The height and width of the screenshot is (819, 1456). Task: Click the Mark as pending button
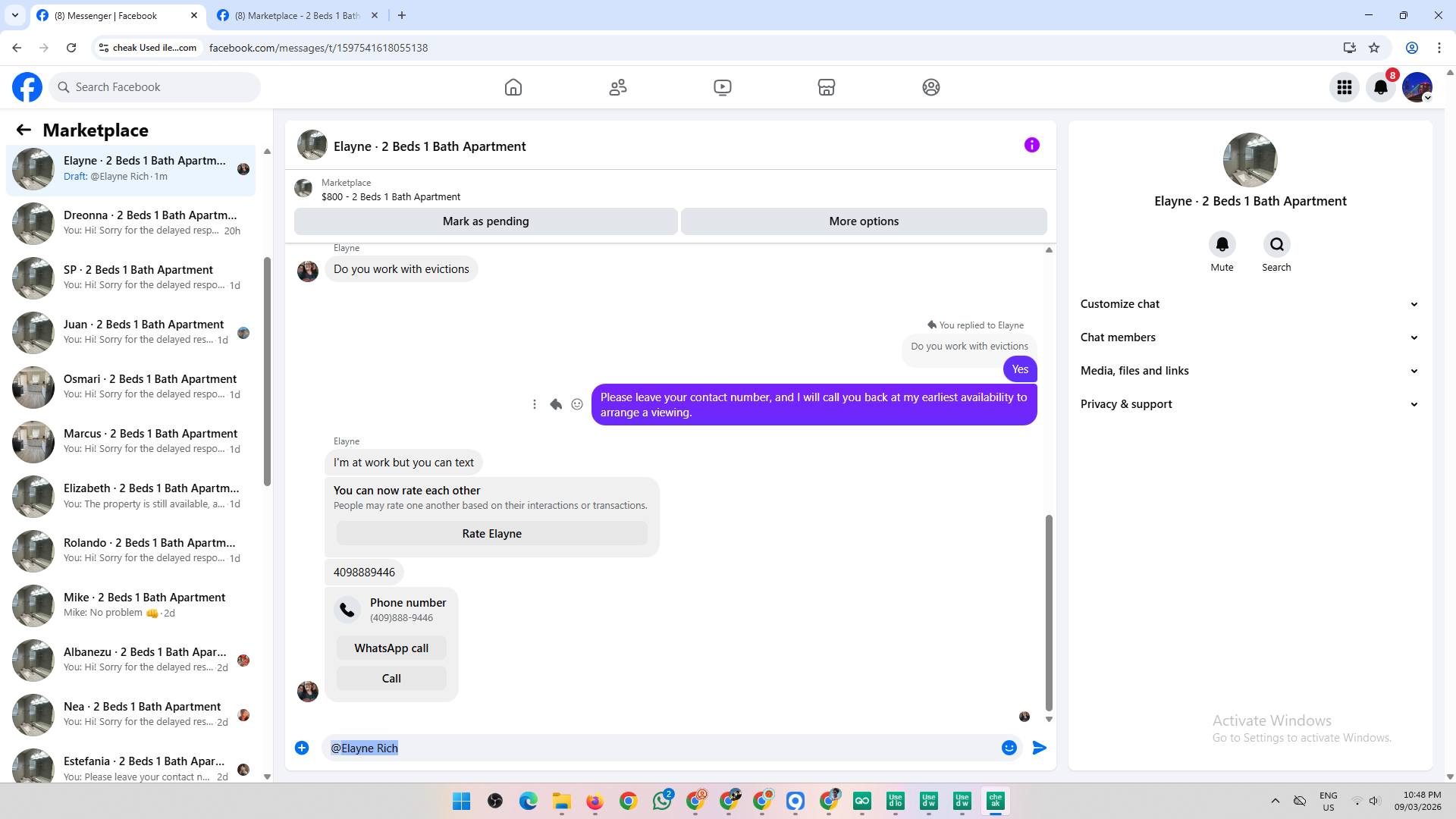(x=485, y=221)
